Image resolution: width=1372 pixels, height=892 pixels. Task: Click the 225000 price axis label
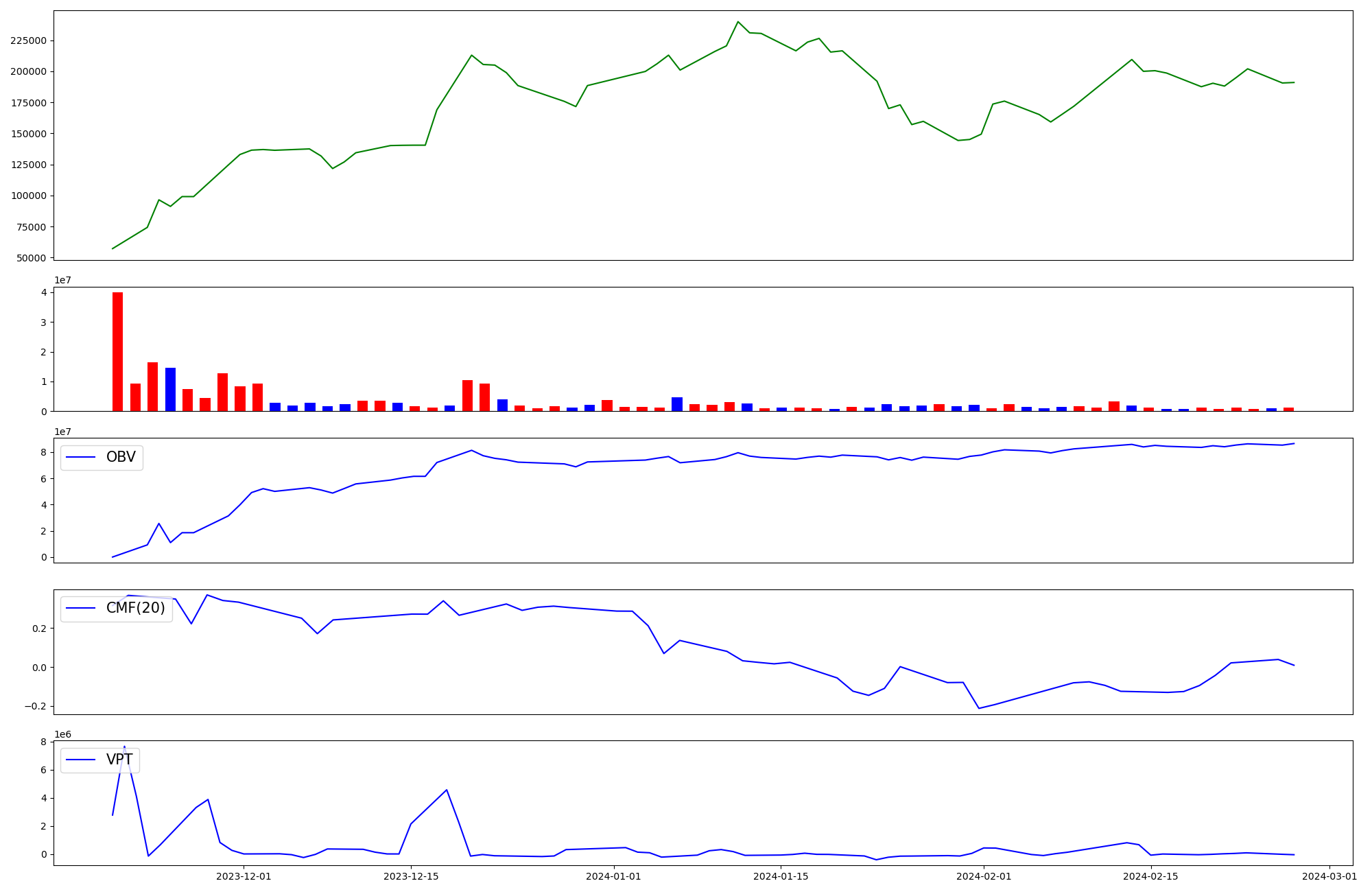point(29,40)
